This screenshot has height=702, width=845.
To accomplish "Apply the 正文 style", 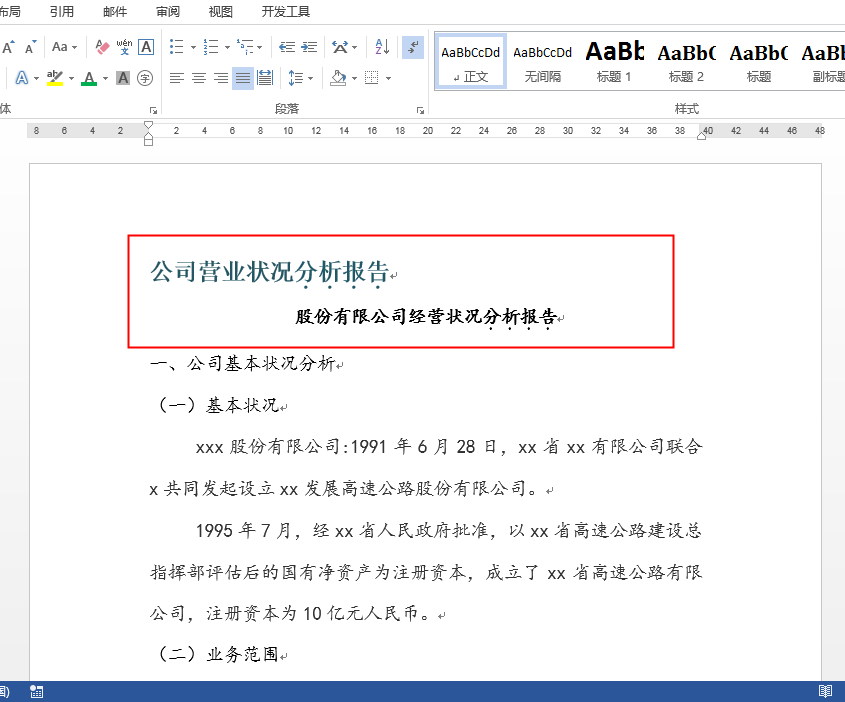I will pyautogui.click(x=470, y=61).
